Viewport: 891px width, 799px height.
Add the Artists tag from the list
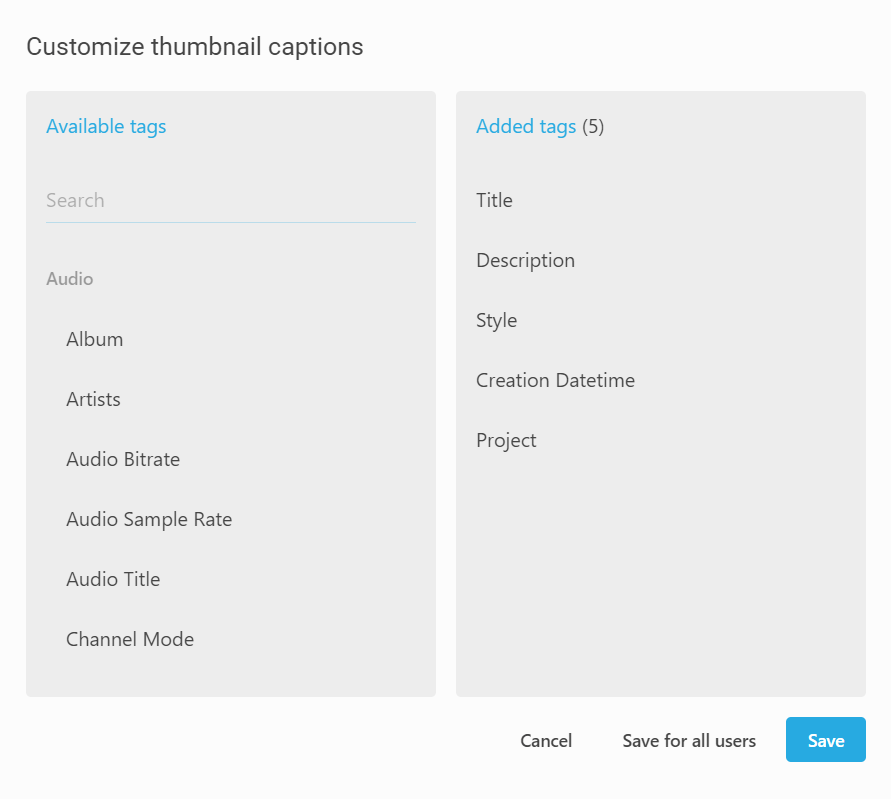point(93,399)
